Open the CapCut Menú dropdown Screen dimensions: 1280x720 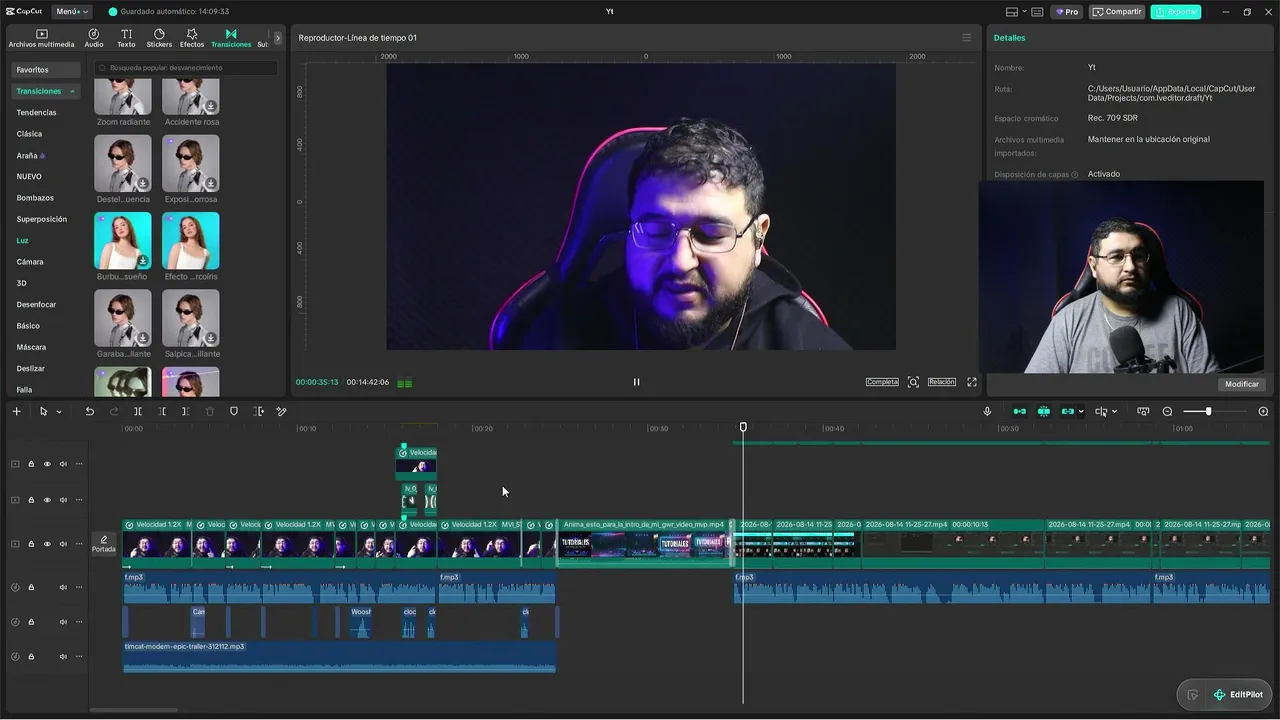click(72, 12)
